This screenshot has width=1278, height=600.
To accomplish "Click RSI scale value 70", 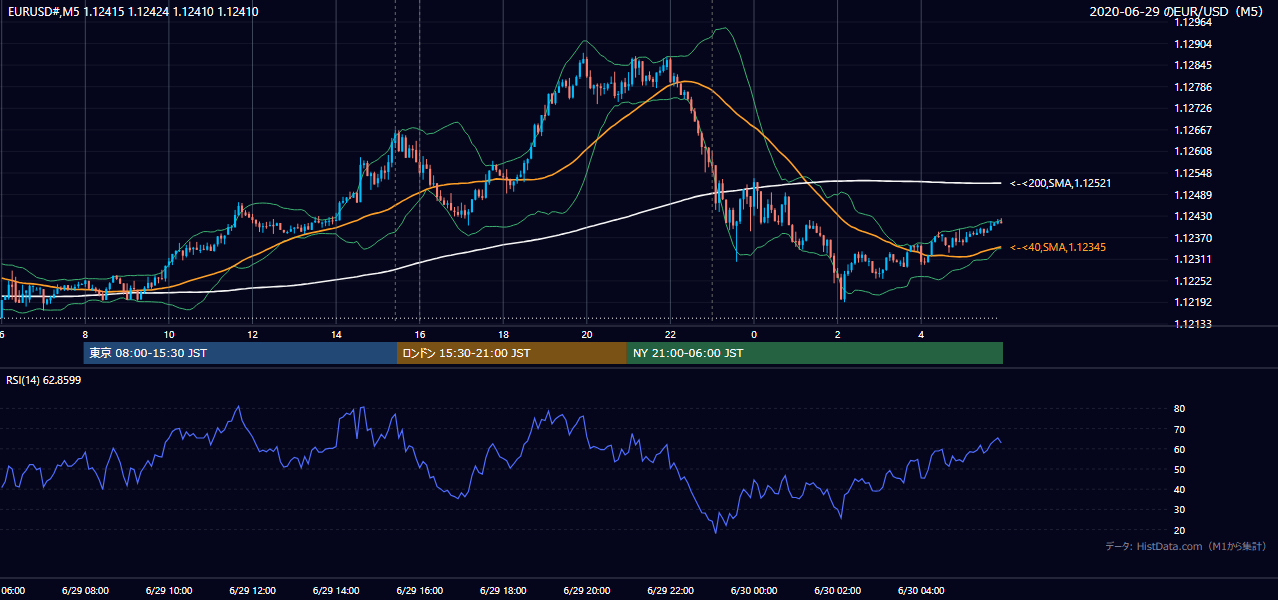I will [x=1179, y=429].
